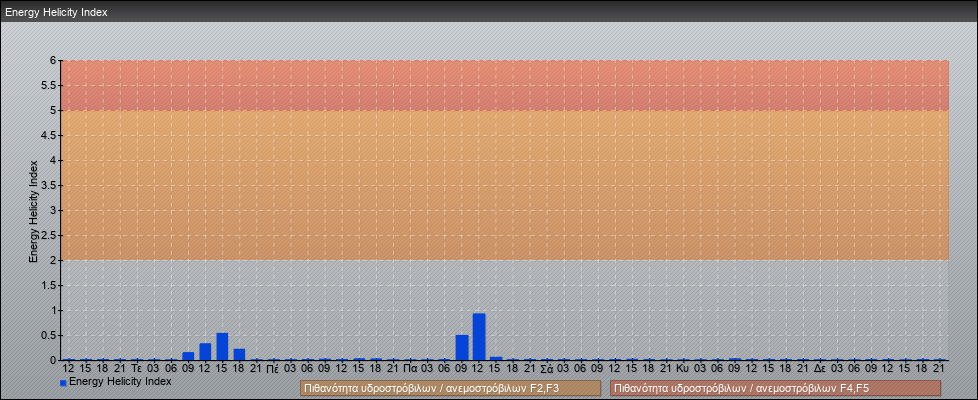Click the blue bar reaching exactly 0.5
The image size is (978, 400).
462,348
